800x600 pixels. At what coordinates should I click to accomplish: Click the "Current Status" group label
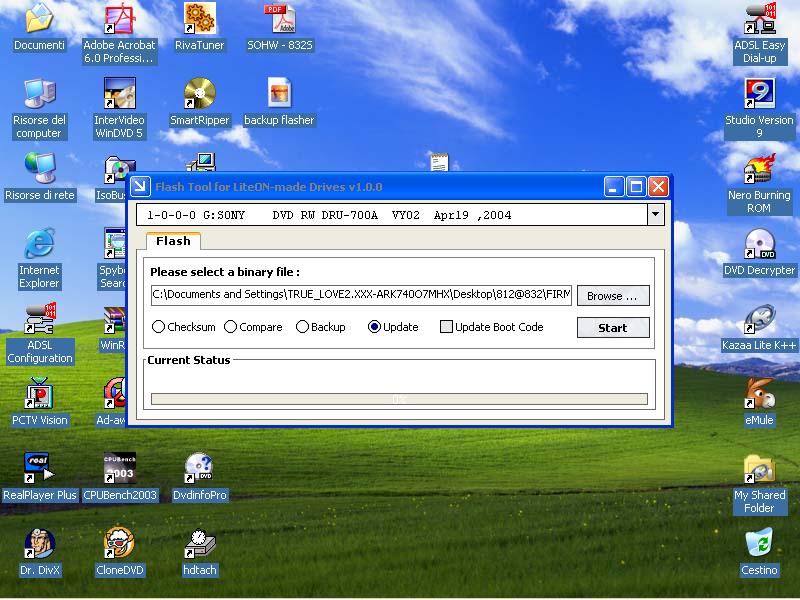[x=189, y=360]
